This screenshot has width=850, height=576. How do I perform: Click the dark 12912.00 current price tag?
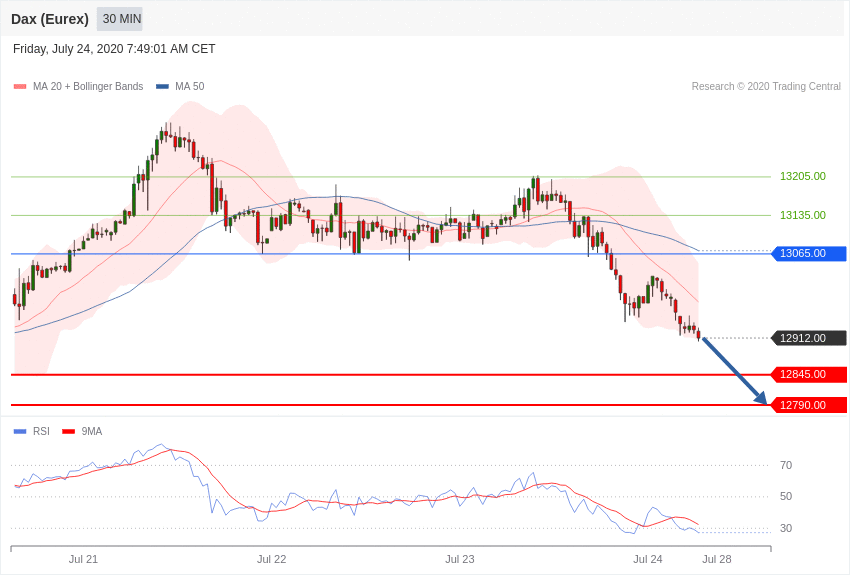point(808,338)
